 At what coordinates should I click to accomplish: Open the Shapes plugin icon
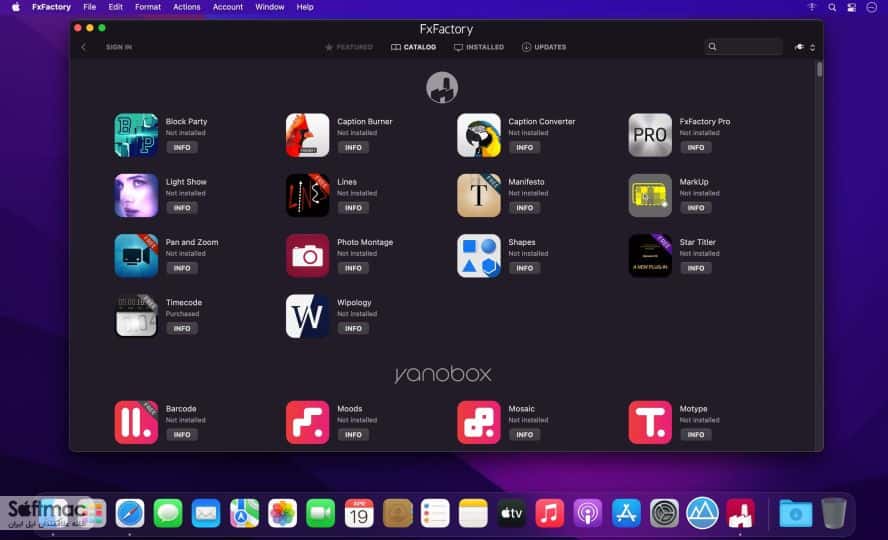[x=479, y=256]
